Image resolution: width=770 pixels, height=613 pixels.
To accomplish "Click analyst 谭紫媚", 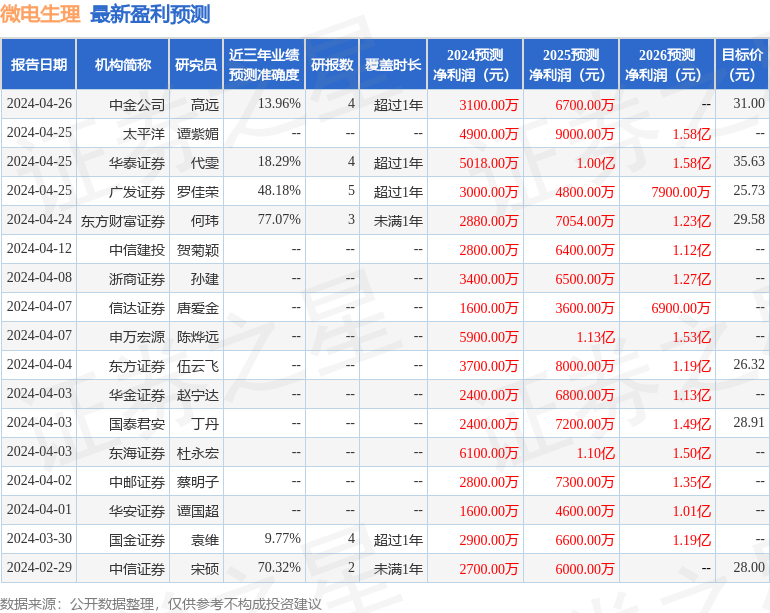I will coord(197,134).
